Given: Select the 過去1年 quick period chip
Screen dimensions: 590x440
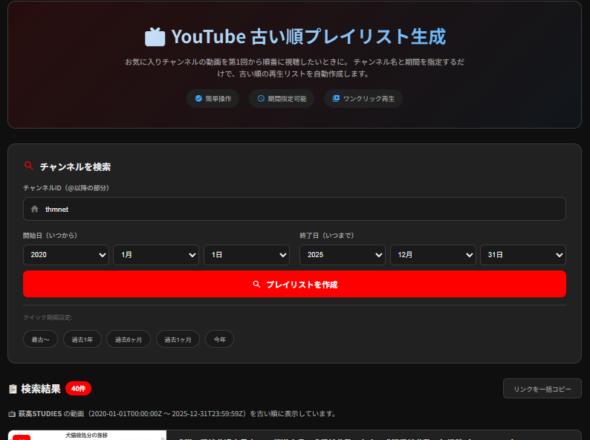Looking at the screenshot, I should click(x=82, y=339).
